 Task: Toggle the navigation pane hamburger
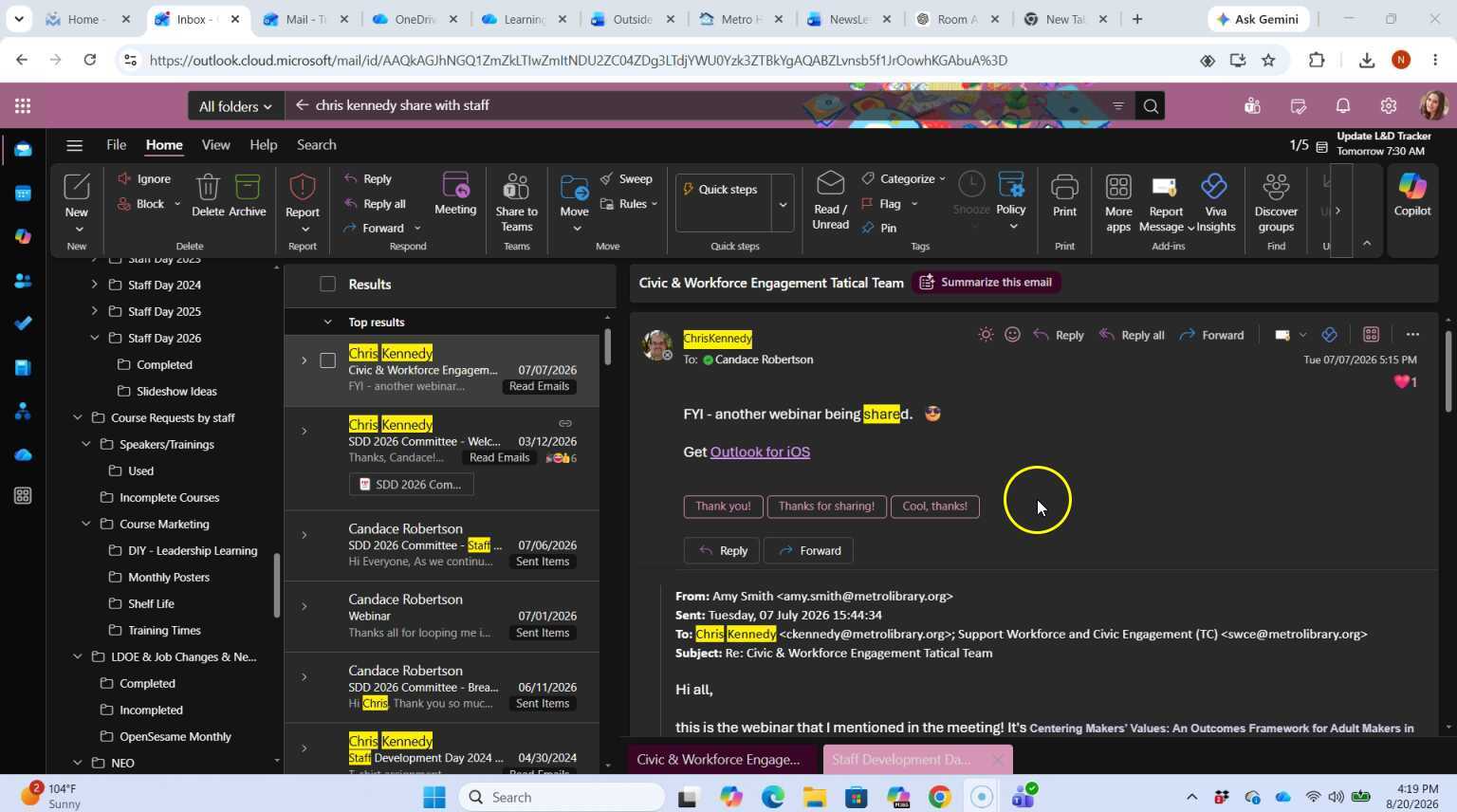click(74, 145)
